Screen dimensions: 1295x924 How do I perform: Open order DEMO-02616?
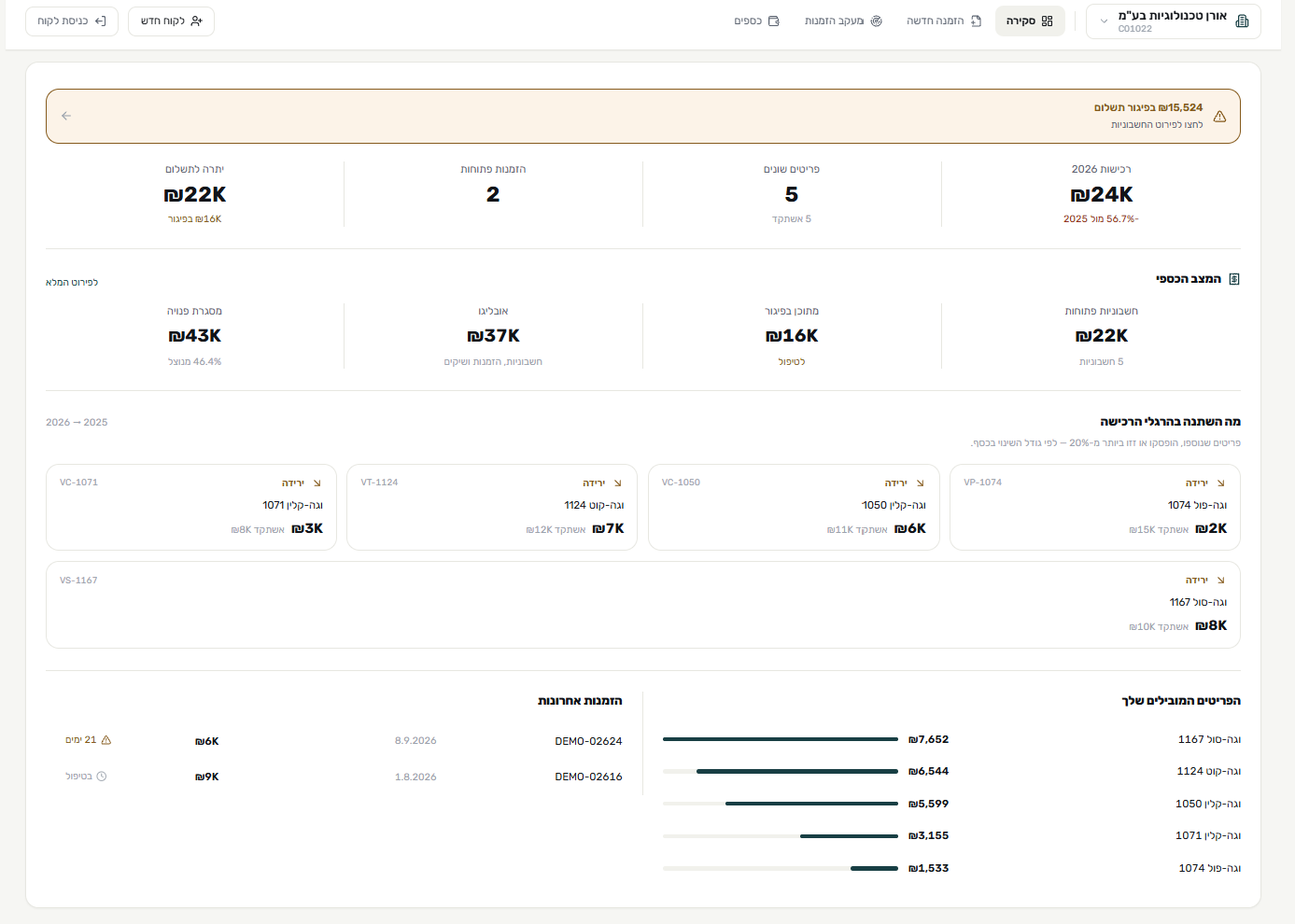tap(588, 777)
